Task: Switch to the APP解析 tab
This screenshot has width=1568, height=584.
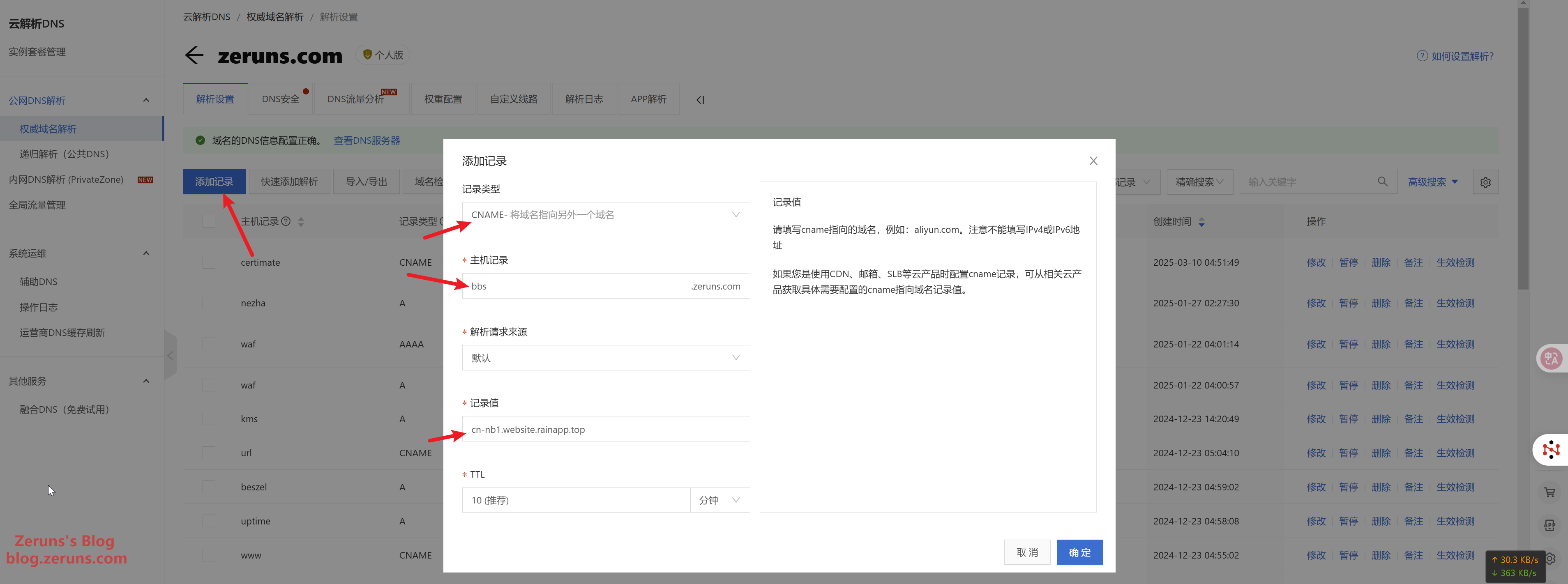Action: [648, 99]
